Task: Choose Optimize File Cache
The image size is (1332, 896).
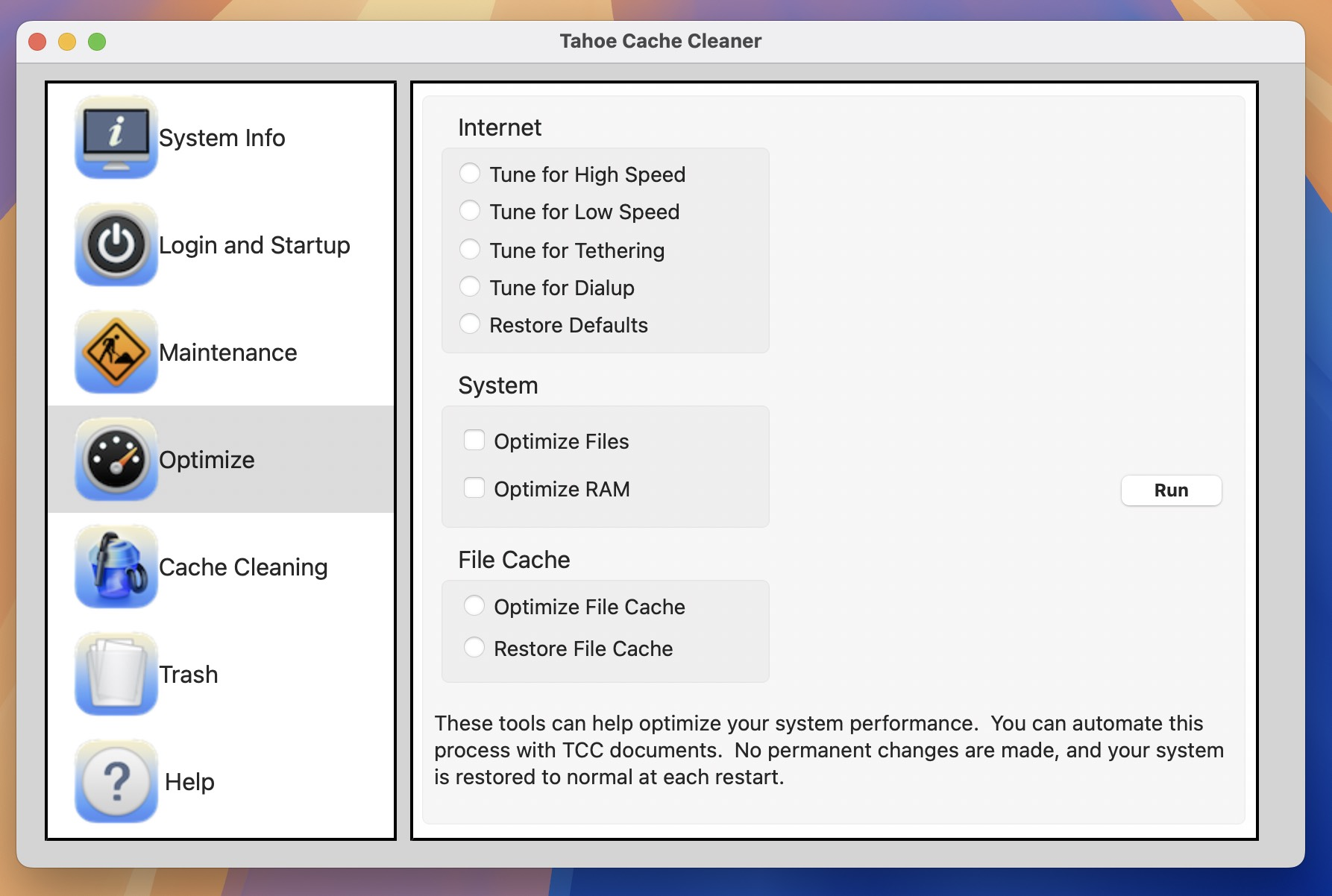Action: [x=474, y=606]
